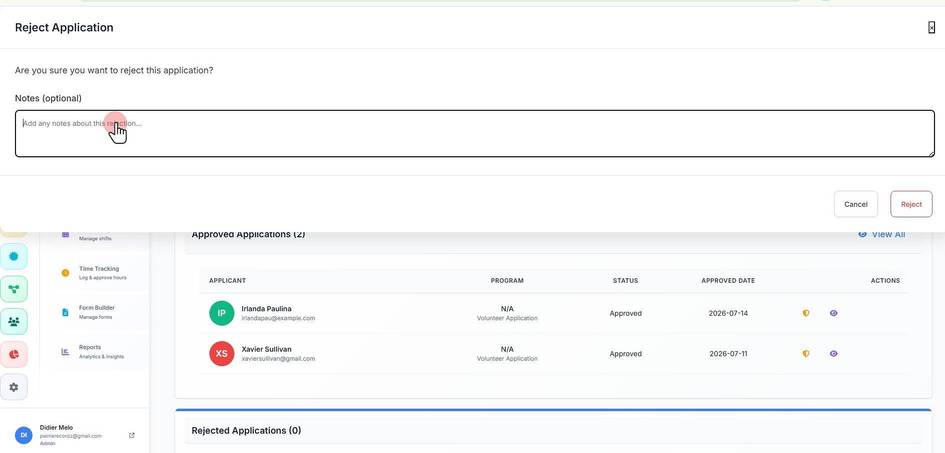Click the shield icon for Xavier Sullivan
This screenshot has width=945, height=453.
coord(806,354)
